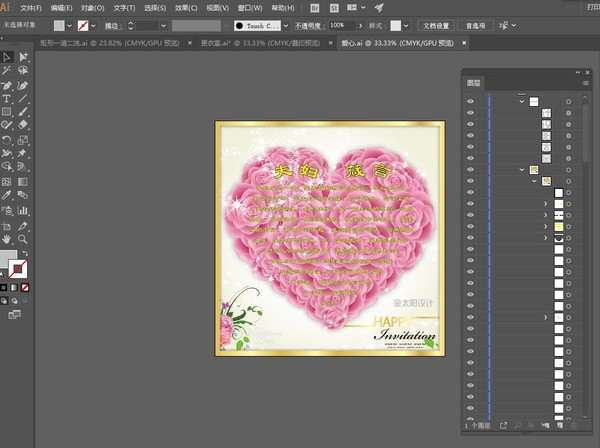This screenshot has width=600, height=448.
Task: Open Adobe Bridge via Br icon
Action: pyautogui.click(x=315, y=8)
